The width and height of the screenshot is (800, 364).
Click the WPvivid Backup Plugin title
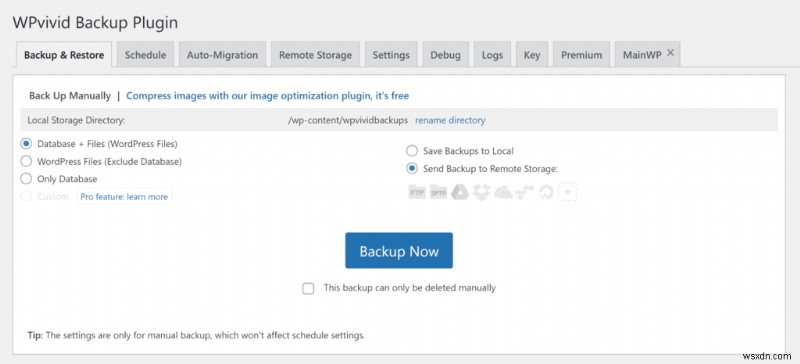pyautogui.click(x=95, y=22)
